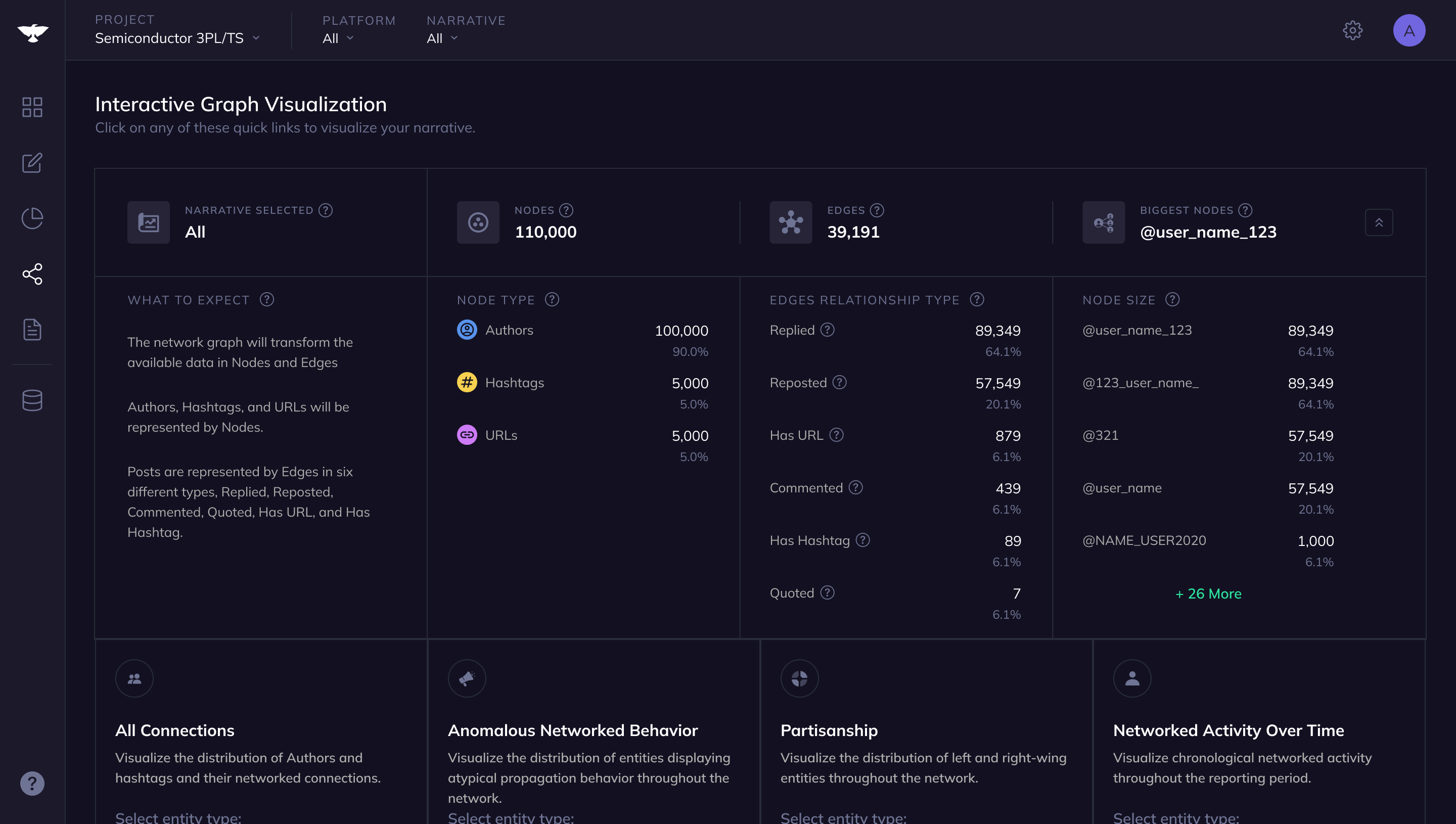This screenshot has width=1456, height=824.
Task: Expand the Narrative All dropdown
Action: click(442, 38)
